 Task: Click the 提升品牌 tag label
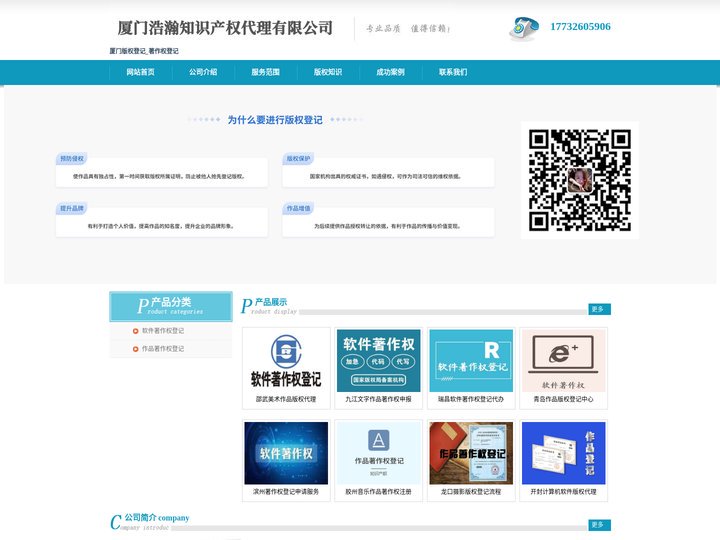tap(72, 208)
